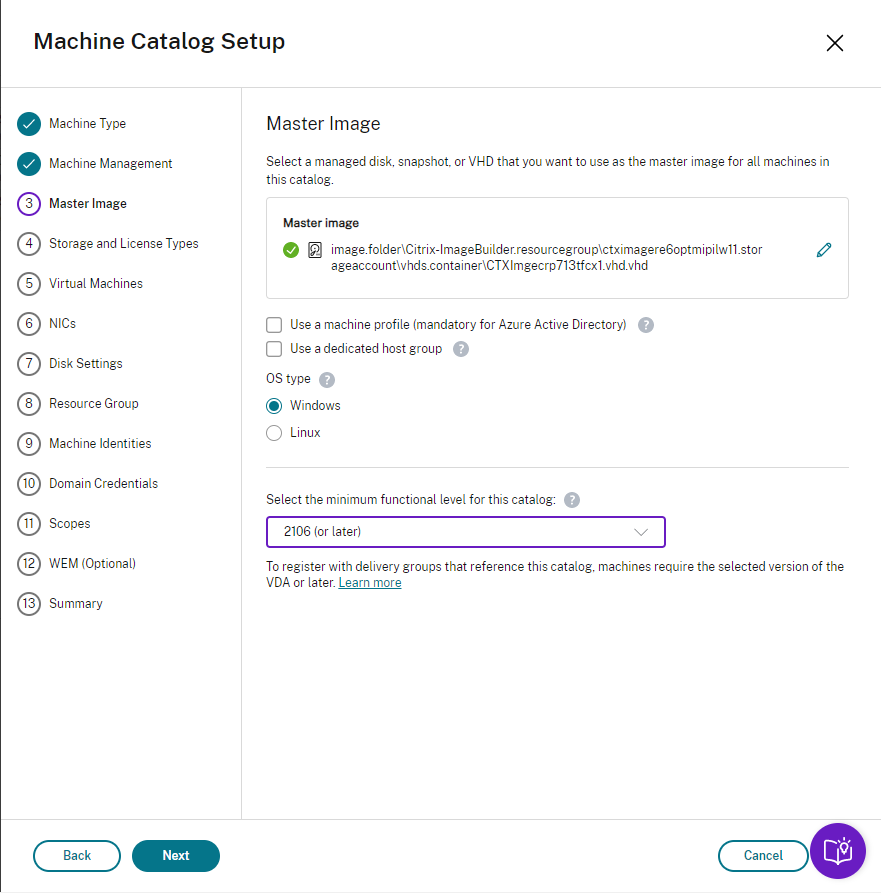Close the Machine Catalog Setup dialog
Screen dimensions: 881x893
835,43
